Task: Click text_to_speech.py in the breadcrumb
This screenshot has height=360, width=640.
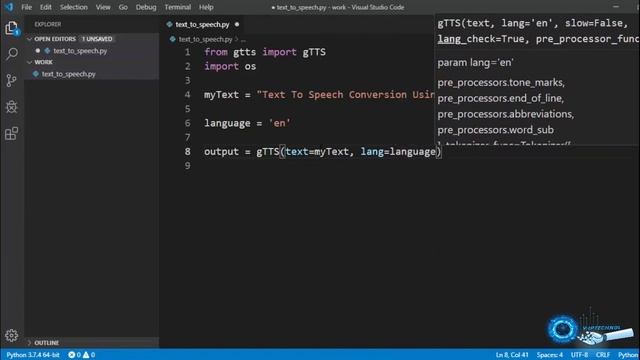Action: (205, 39)
